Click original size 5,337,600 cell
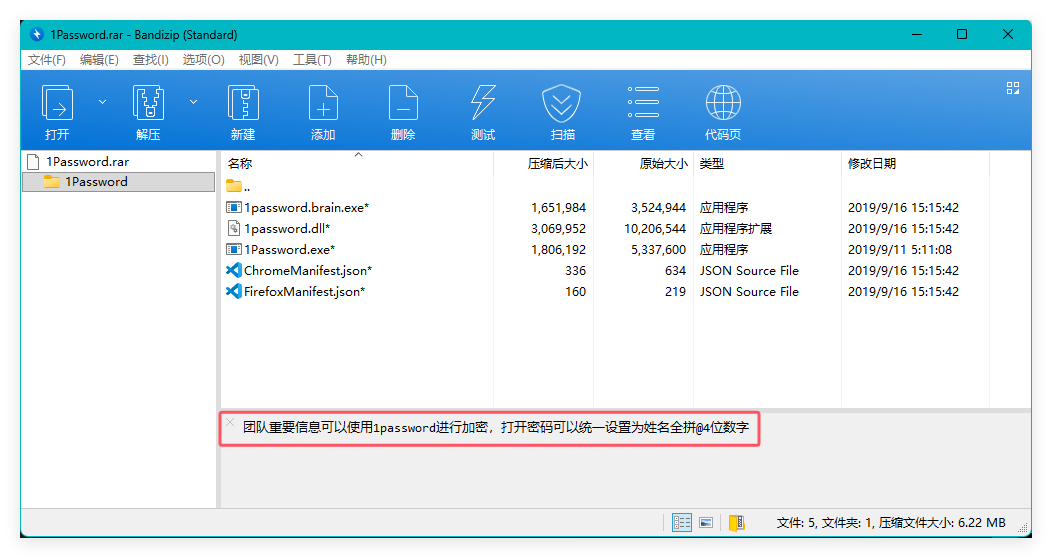The image size is (1052, 558). (658, 249)
